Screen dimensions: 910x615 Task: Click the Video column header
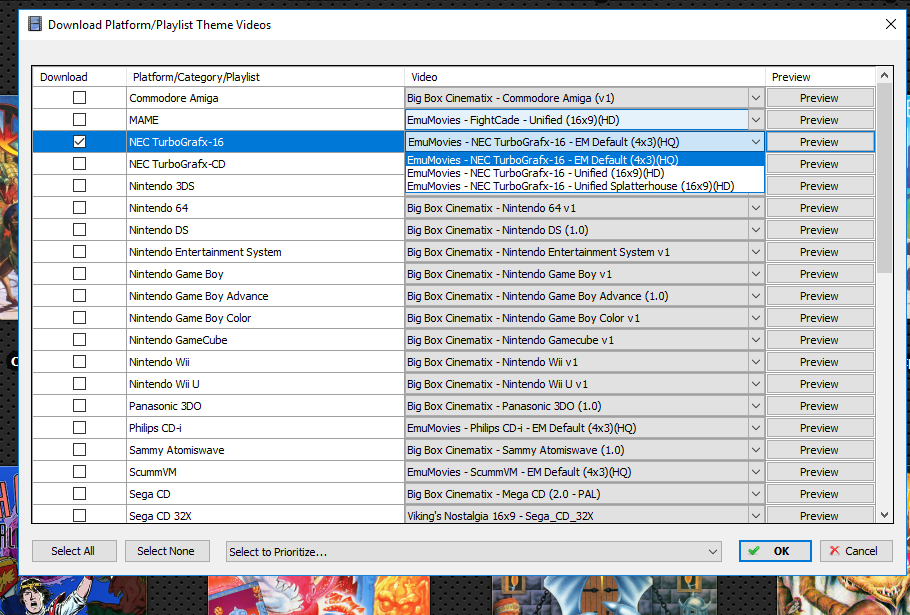tap(585, 77)
